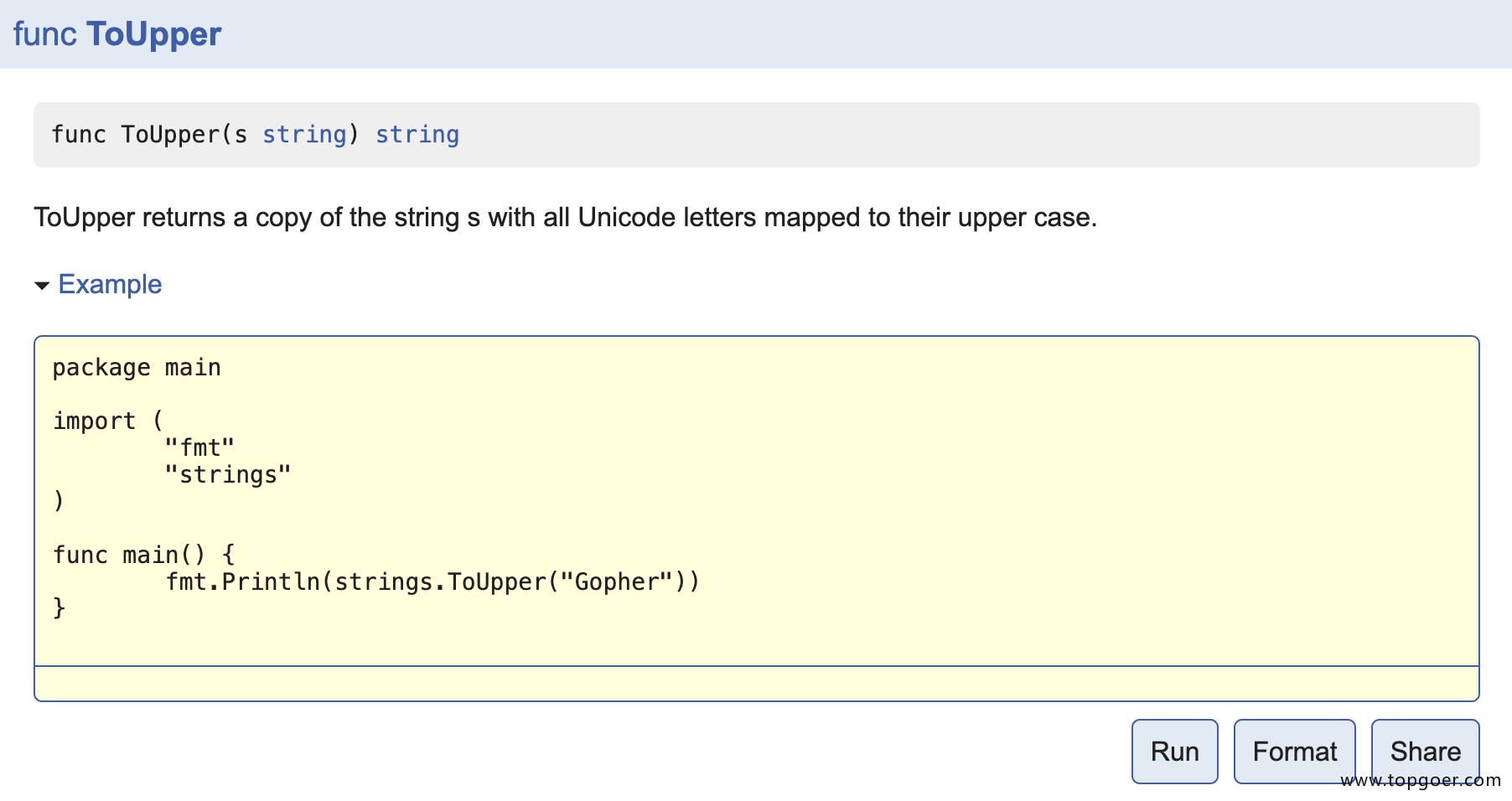Place cursor on the package main line
Viewport: 1512px width, 801px height.
pos(137,368)
